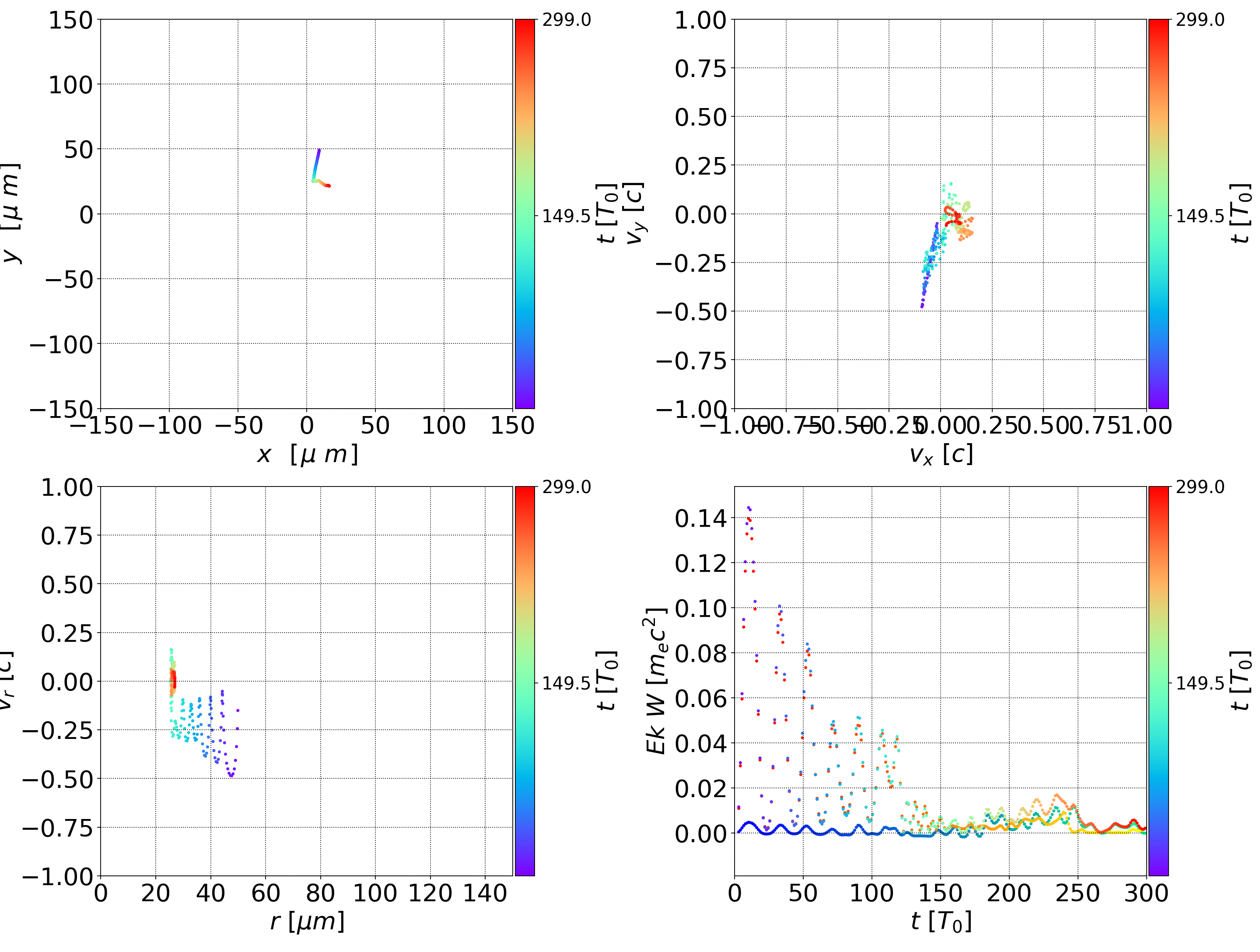Click the 299.0 label on the top-left colorbar
This screenshot has width=1260, height=952.
tap(566, 20)
